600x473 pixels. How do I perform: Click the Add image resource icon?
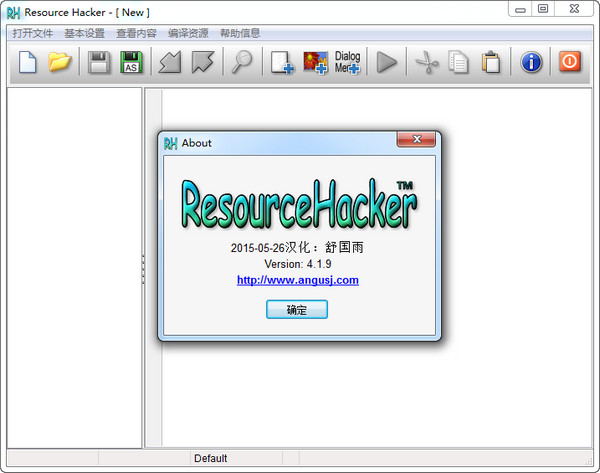coord(315,63)
